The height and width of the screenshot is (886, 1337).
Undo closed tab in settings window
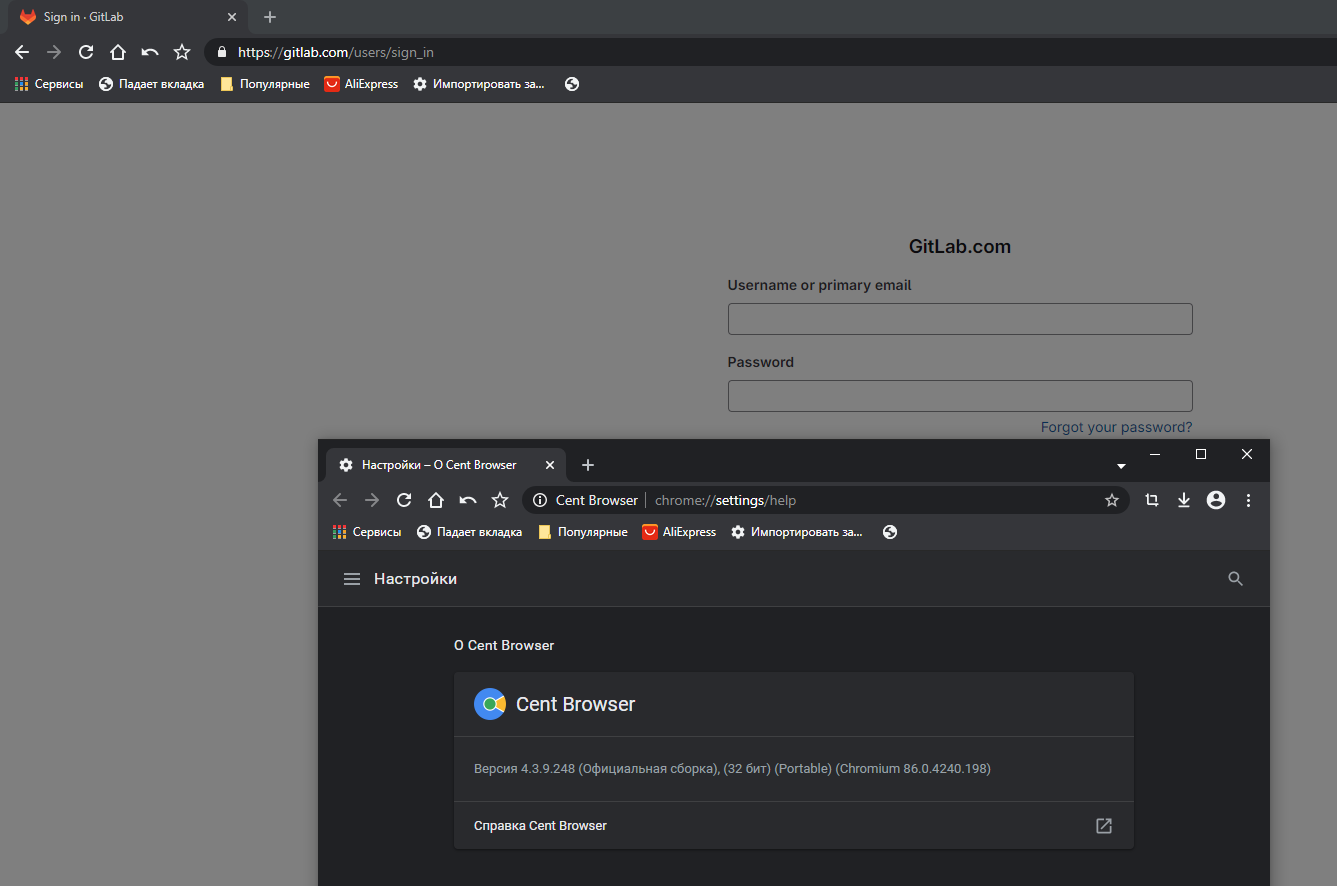[468, 500]
